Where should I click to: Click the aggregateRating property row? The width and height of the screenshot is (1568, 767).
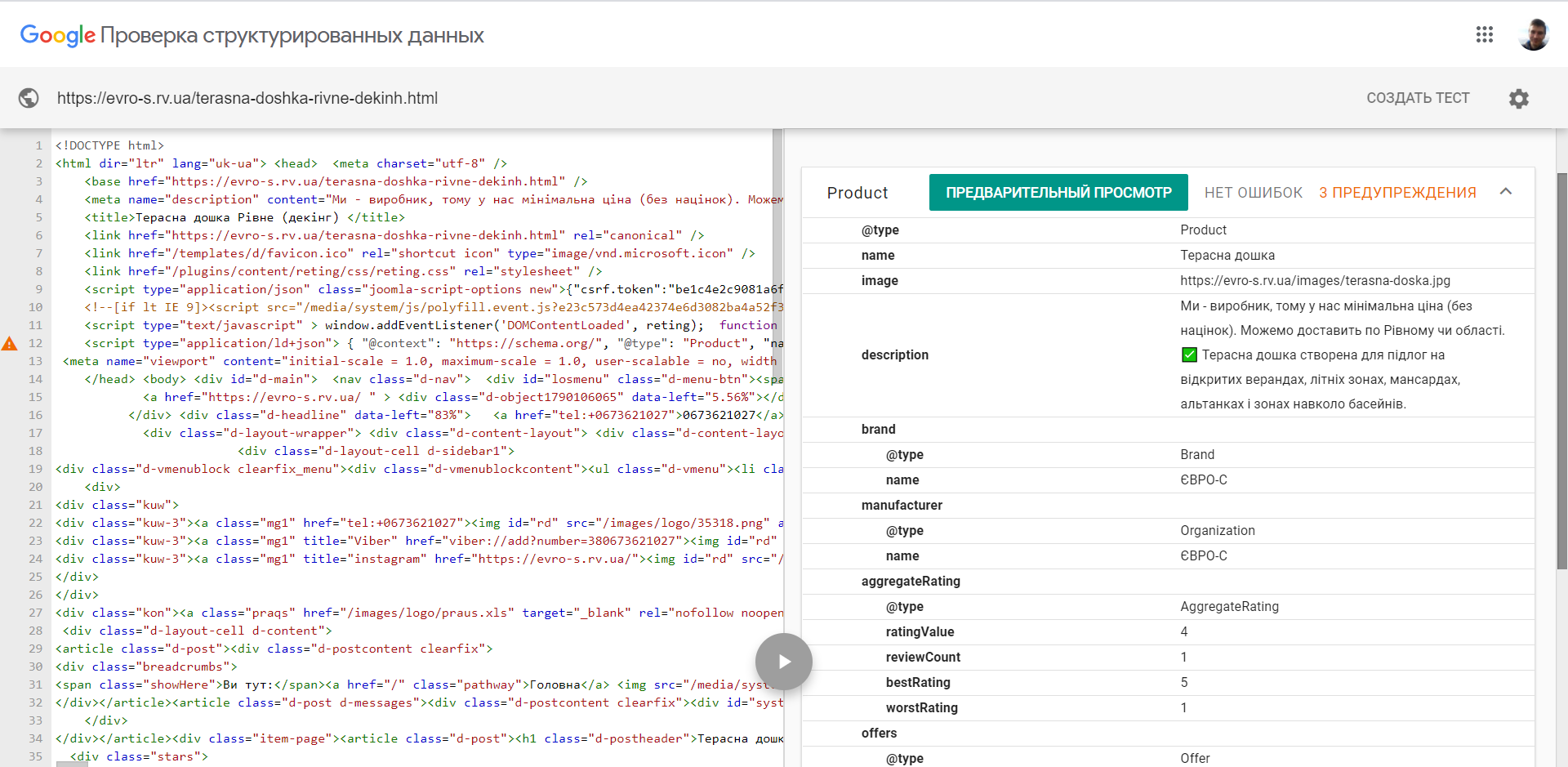[1168, 582]
